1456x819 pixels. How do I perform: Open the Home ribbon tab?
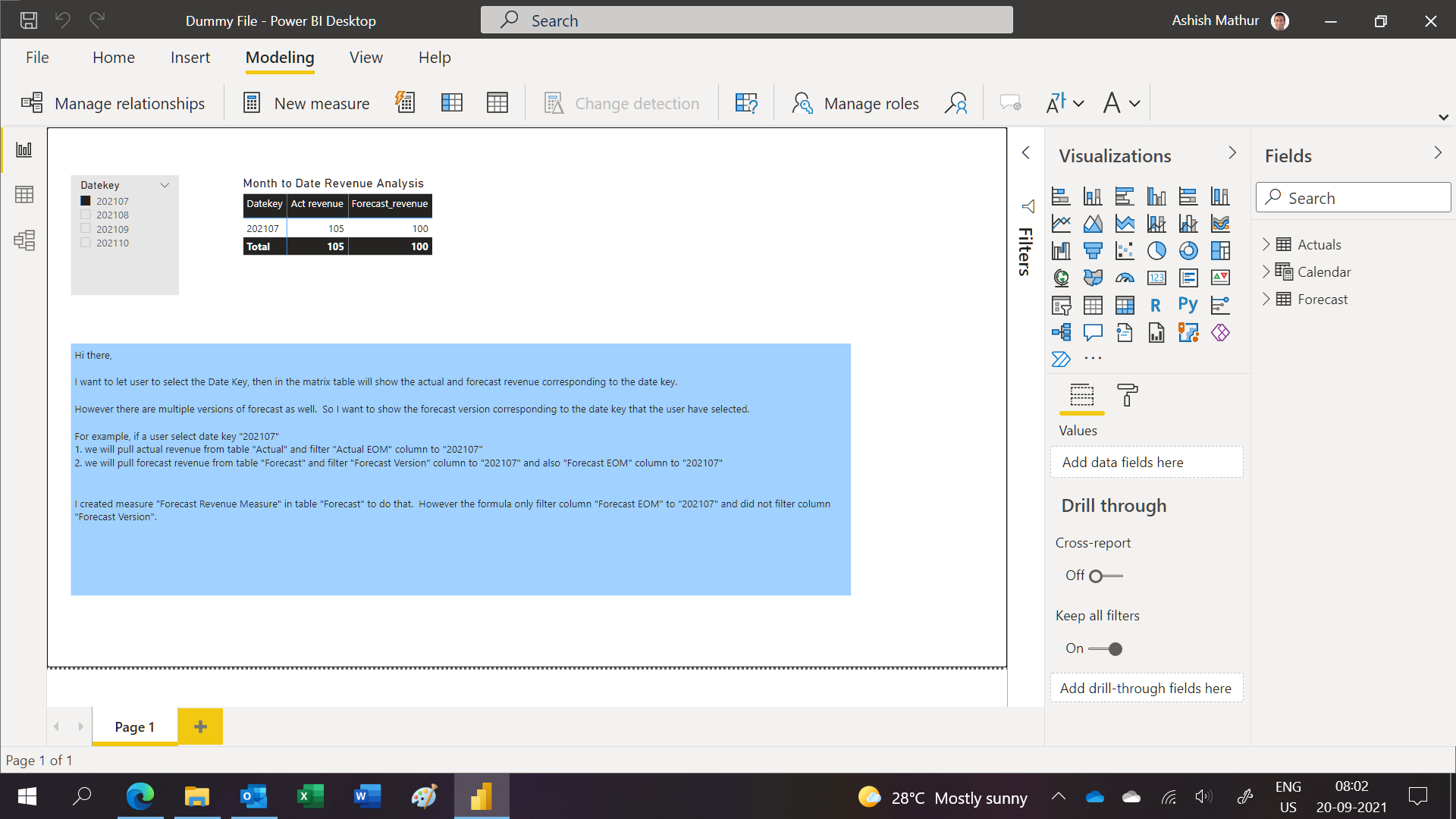(114, 58)
